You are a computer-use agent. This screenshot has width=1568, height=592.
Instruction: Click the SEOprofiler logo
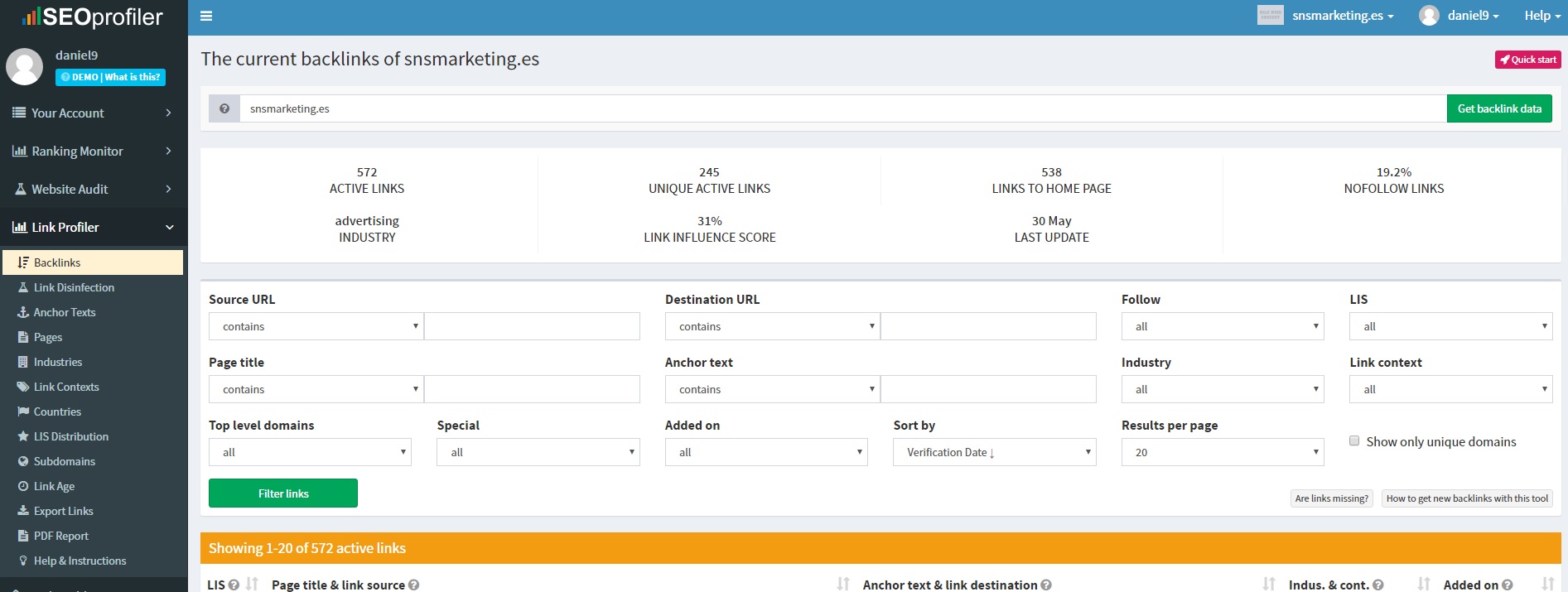pyautogui.click(x=93, y=17)
